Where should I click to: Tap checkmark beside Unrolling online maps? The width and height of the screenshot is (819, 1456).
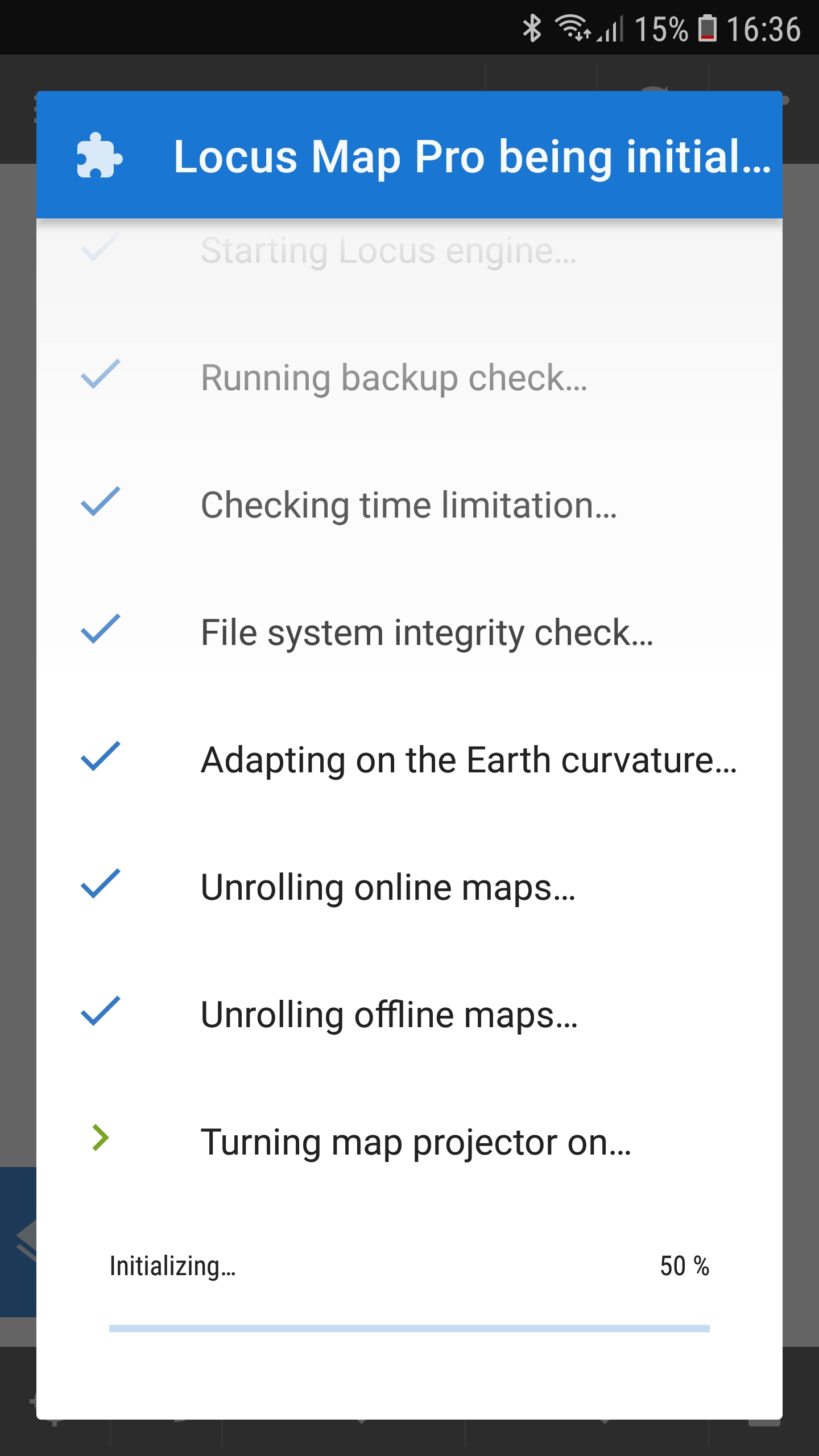(x=101, y=884)
